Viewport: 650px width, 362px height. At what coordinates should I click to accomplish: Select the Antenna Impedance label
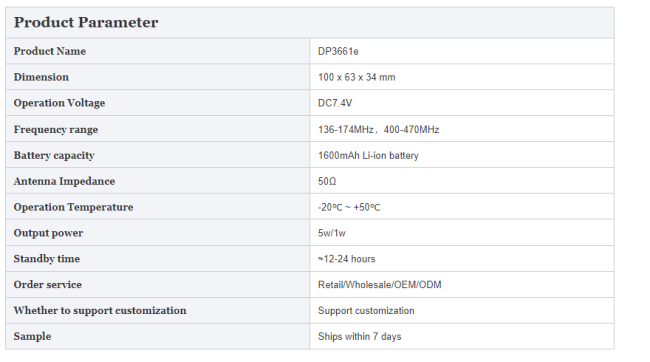tap(64, 181)
